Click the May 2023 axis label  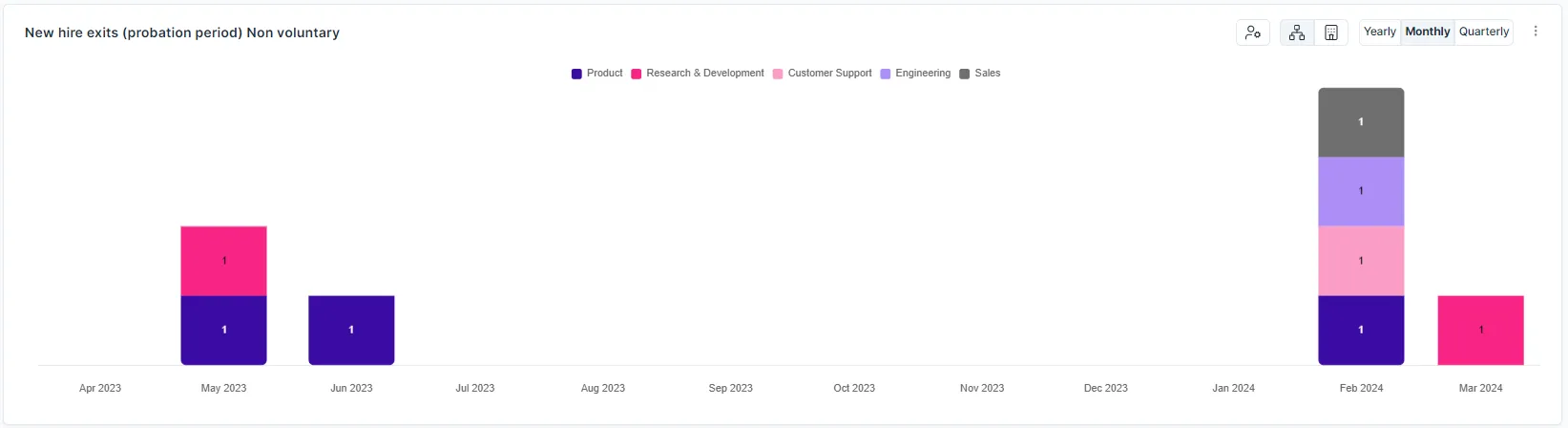click(223, 388)
